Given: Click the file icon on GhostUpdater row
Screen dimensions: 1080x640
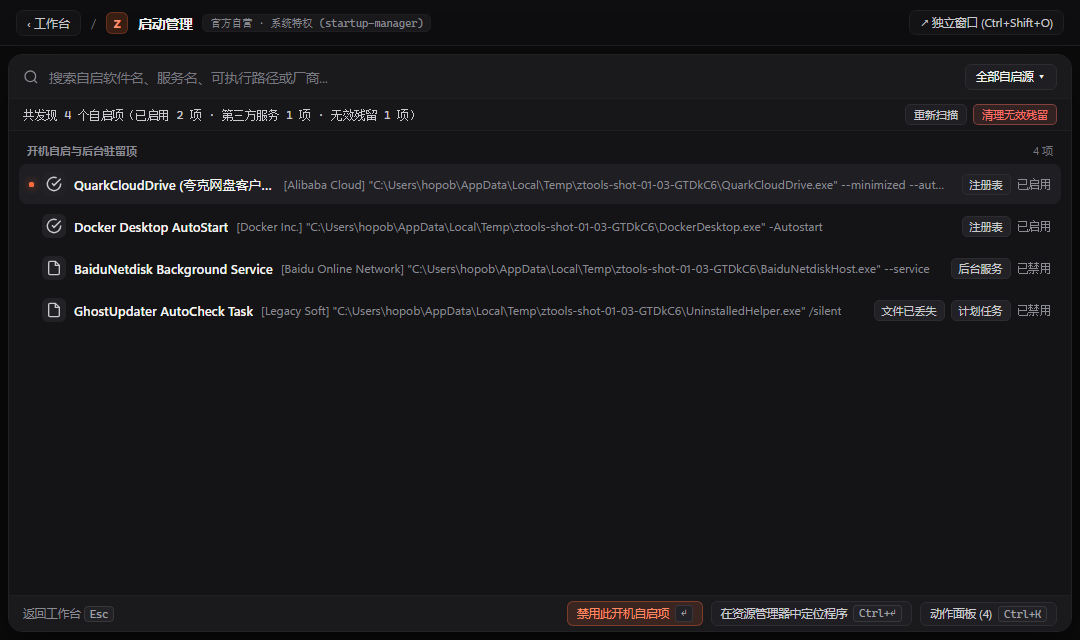Looking at the screenshot, I should click(54, 310).
